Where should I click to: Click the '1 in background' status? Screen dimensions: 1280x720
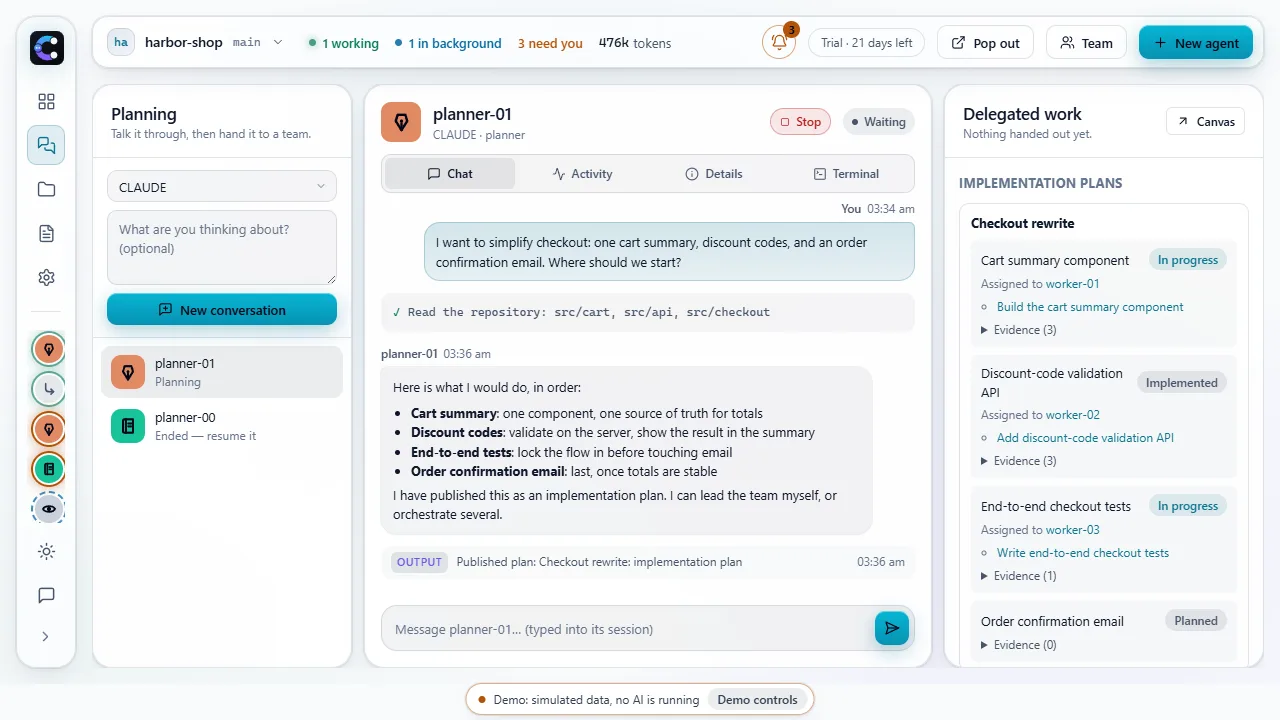click(448, 43)
